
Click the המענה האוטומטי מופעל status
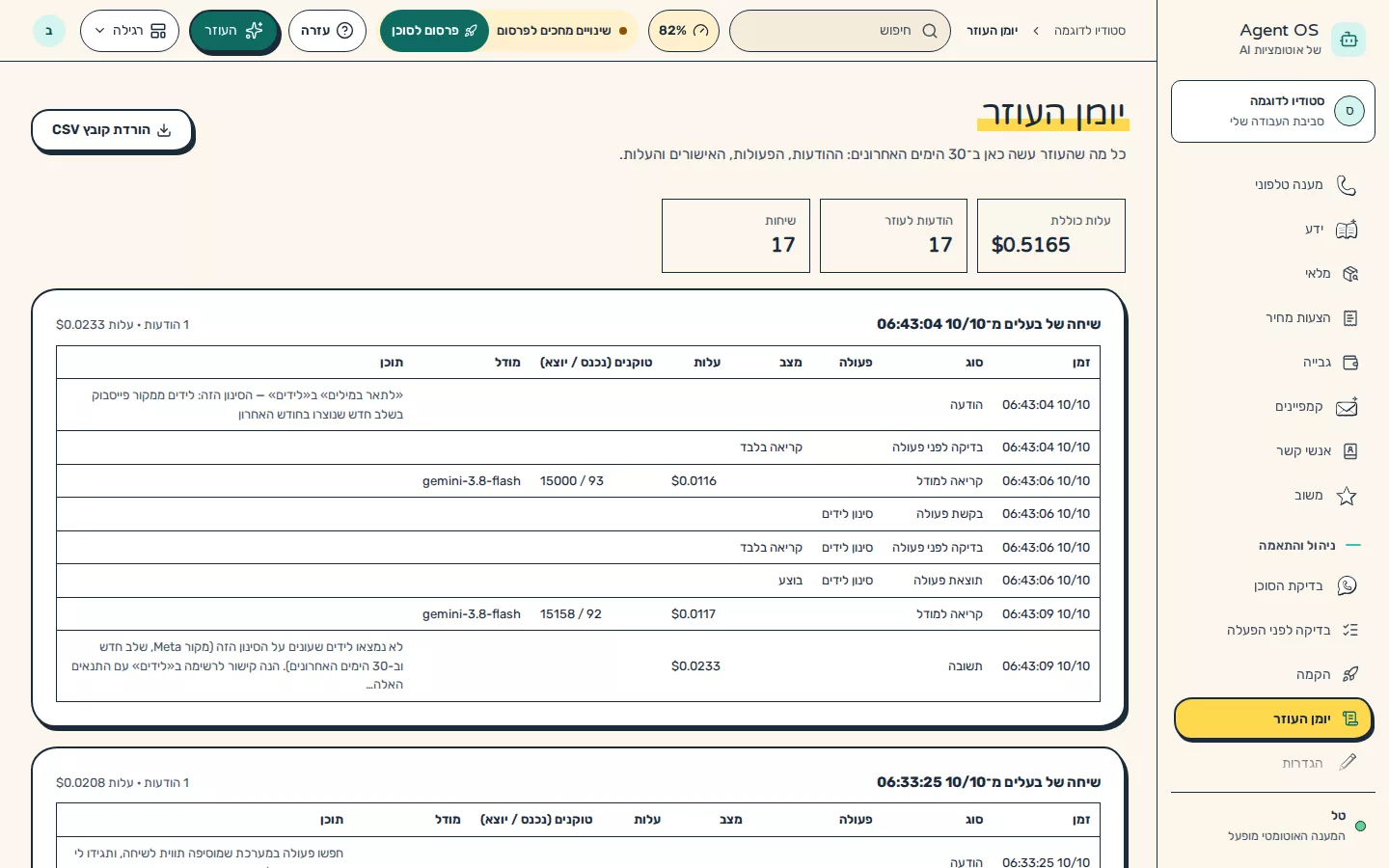[x=1287, y=836]
